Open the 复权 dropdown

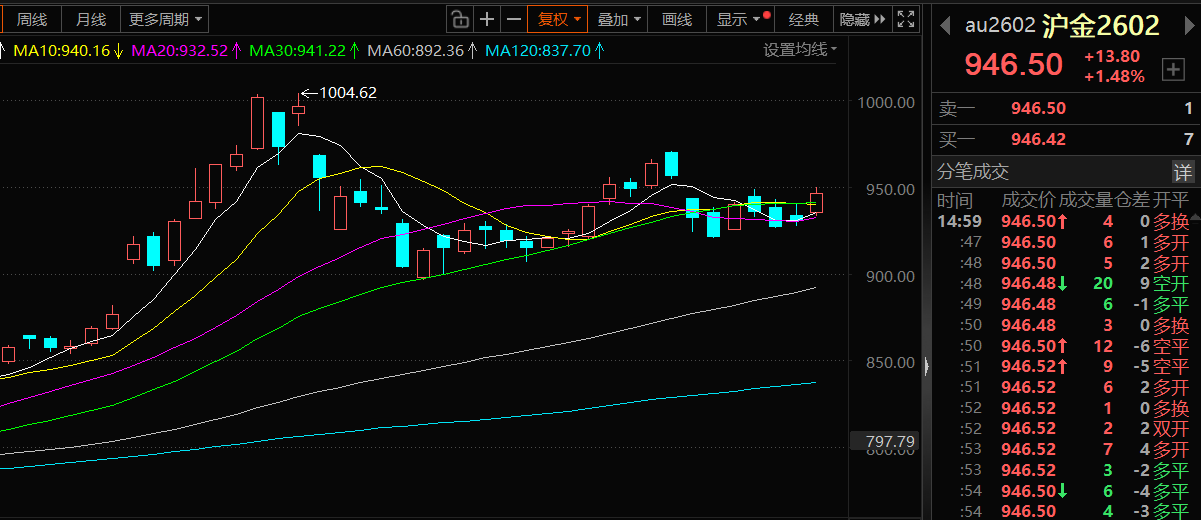click(559, 19)
